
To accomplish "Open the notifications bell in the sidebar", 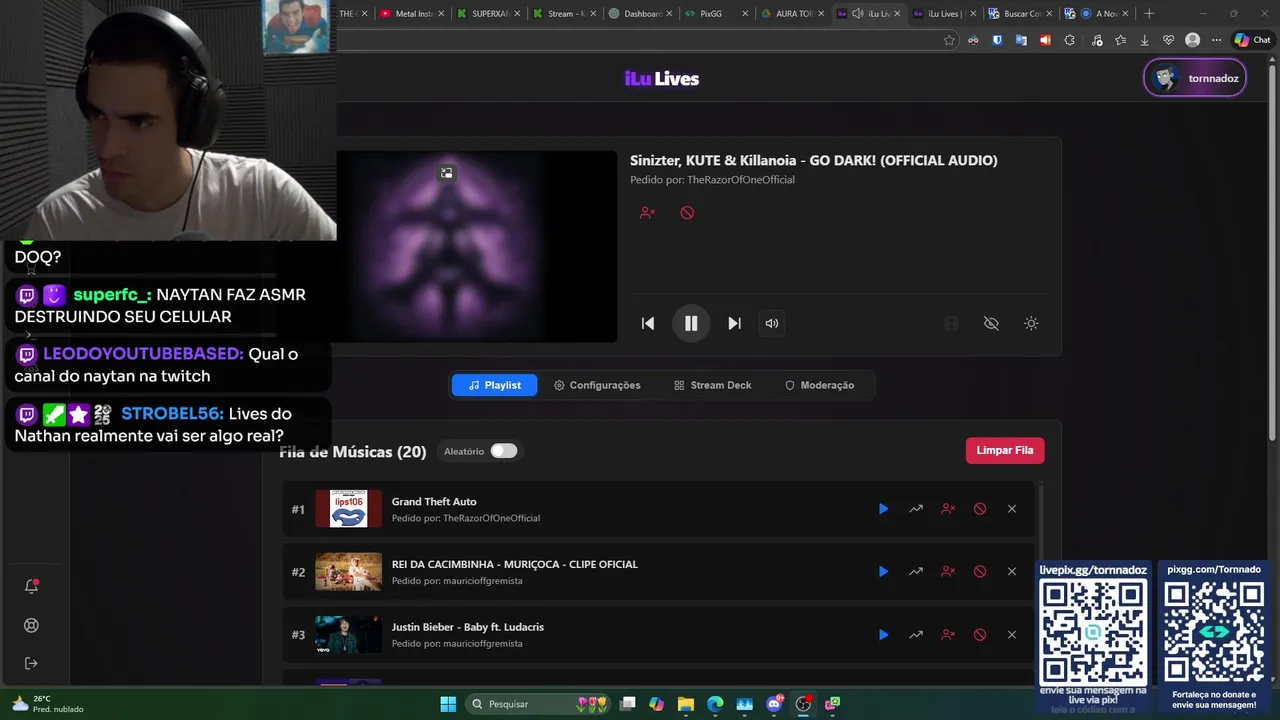I will pyautogui.click(x=31, y=586).
